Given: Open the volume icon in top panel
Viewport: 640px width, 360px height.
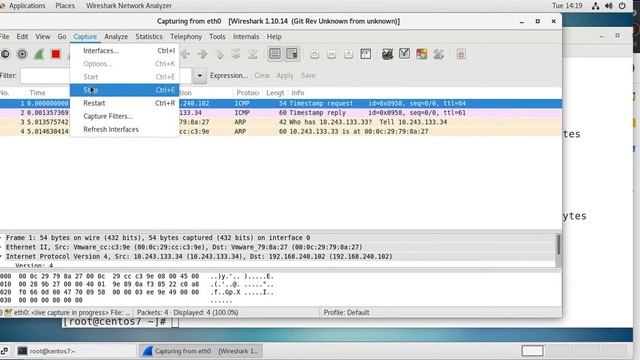Looking at the screenshot, I should pyautogui.click(x=609, y=6).
